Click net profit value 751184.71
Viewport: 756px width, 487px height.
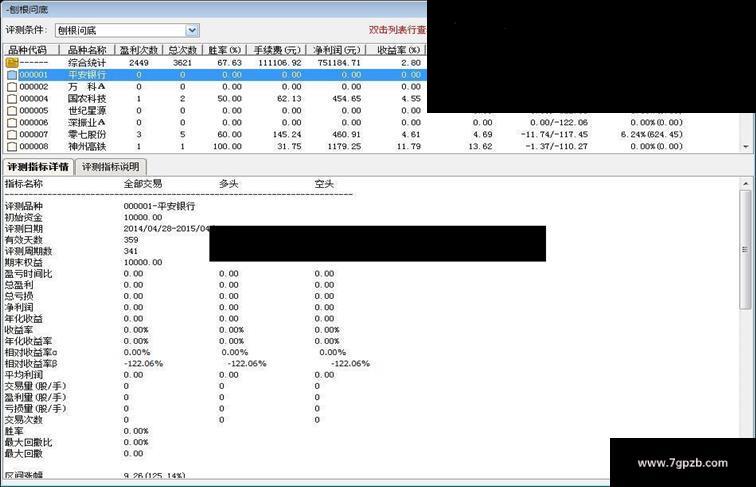click(x=339, y=63)
